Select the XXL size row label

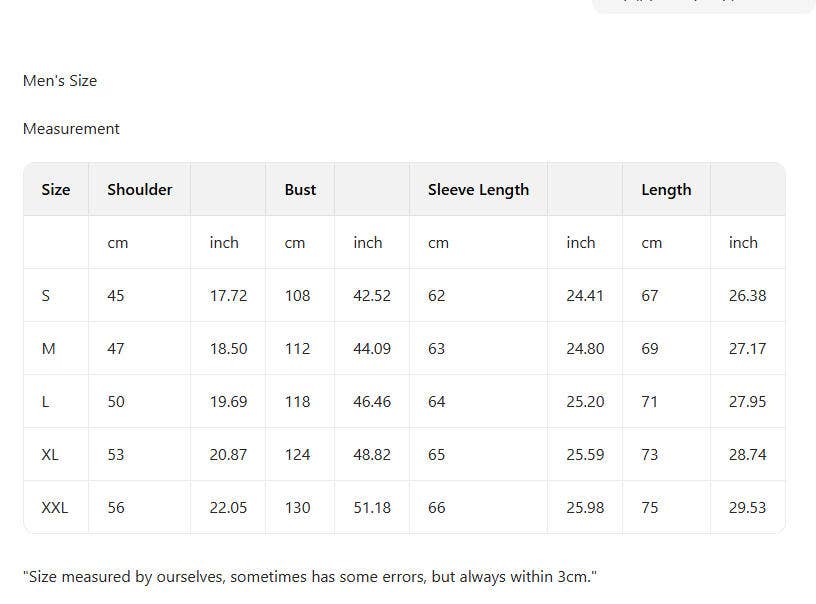55,507
